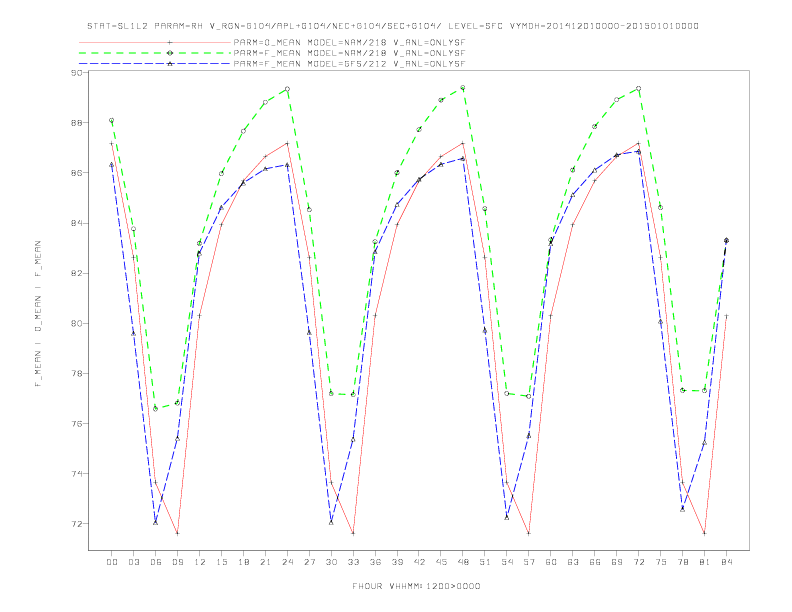Click x-axis tick label 84

coord(726,562)
